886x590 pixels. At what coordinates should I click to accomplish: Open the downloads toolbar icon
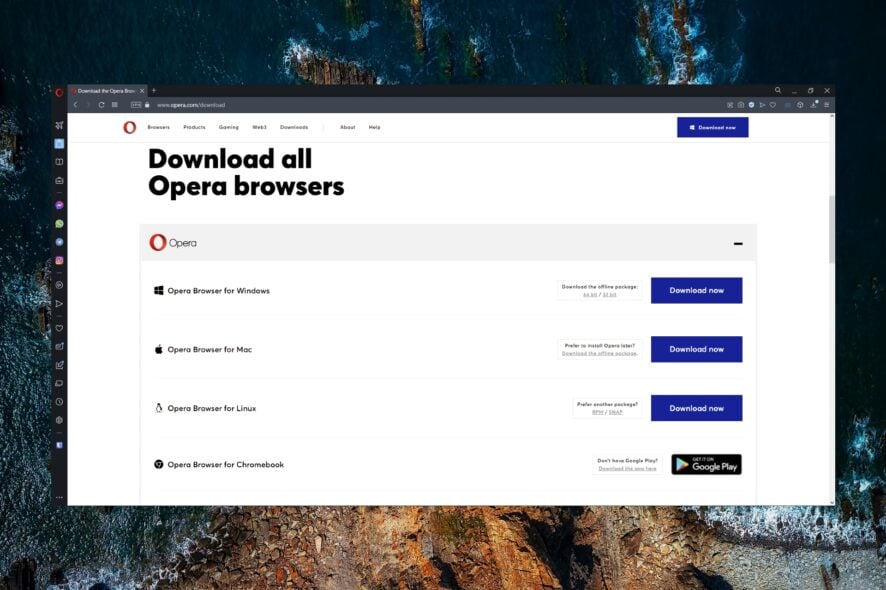coord(814,105)
